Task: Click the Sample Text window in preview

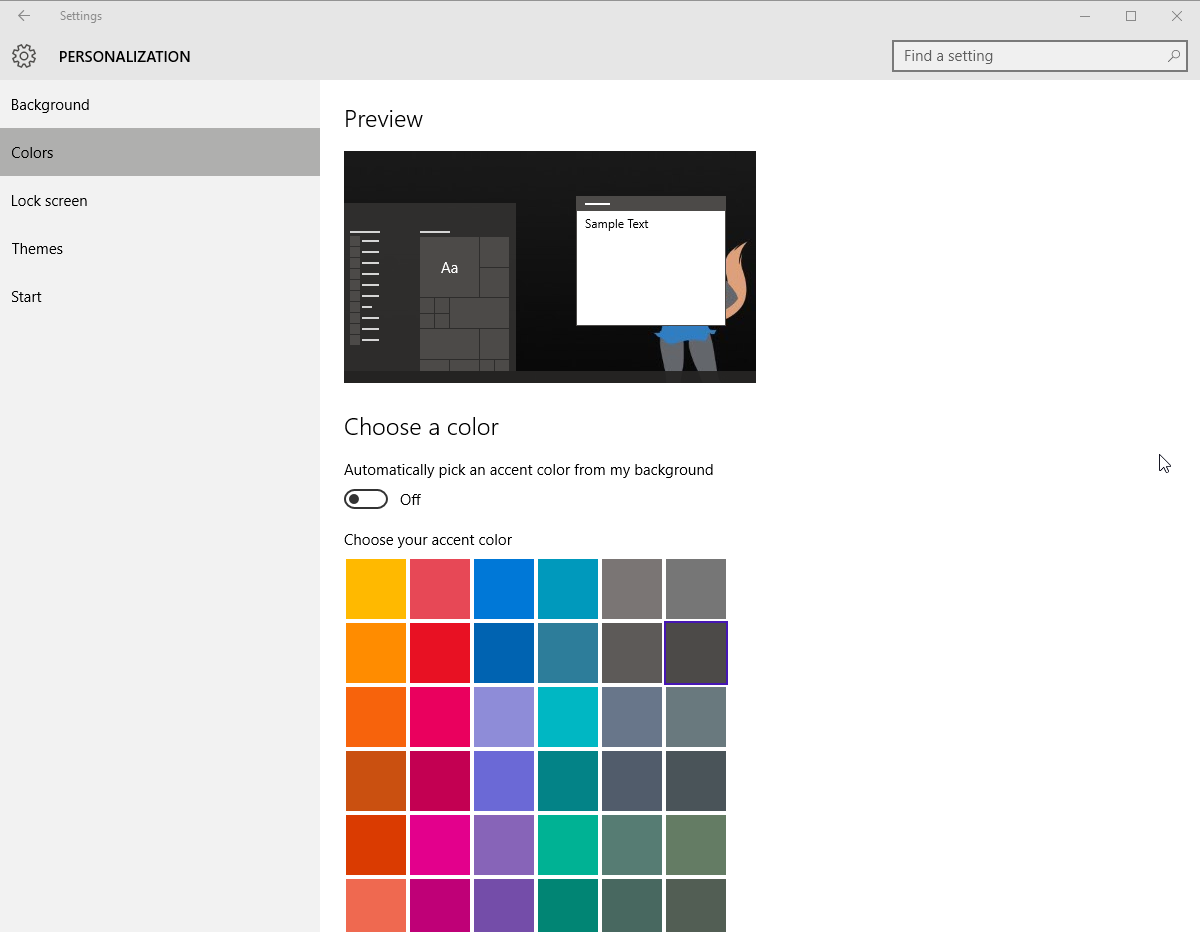Action: coord(651,261)
